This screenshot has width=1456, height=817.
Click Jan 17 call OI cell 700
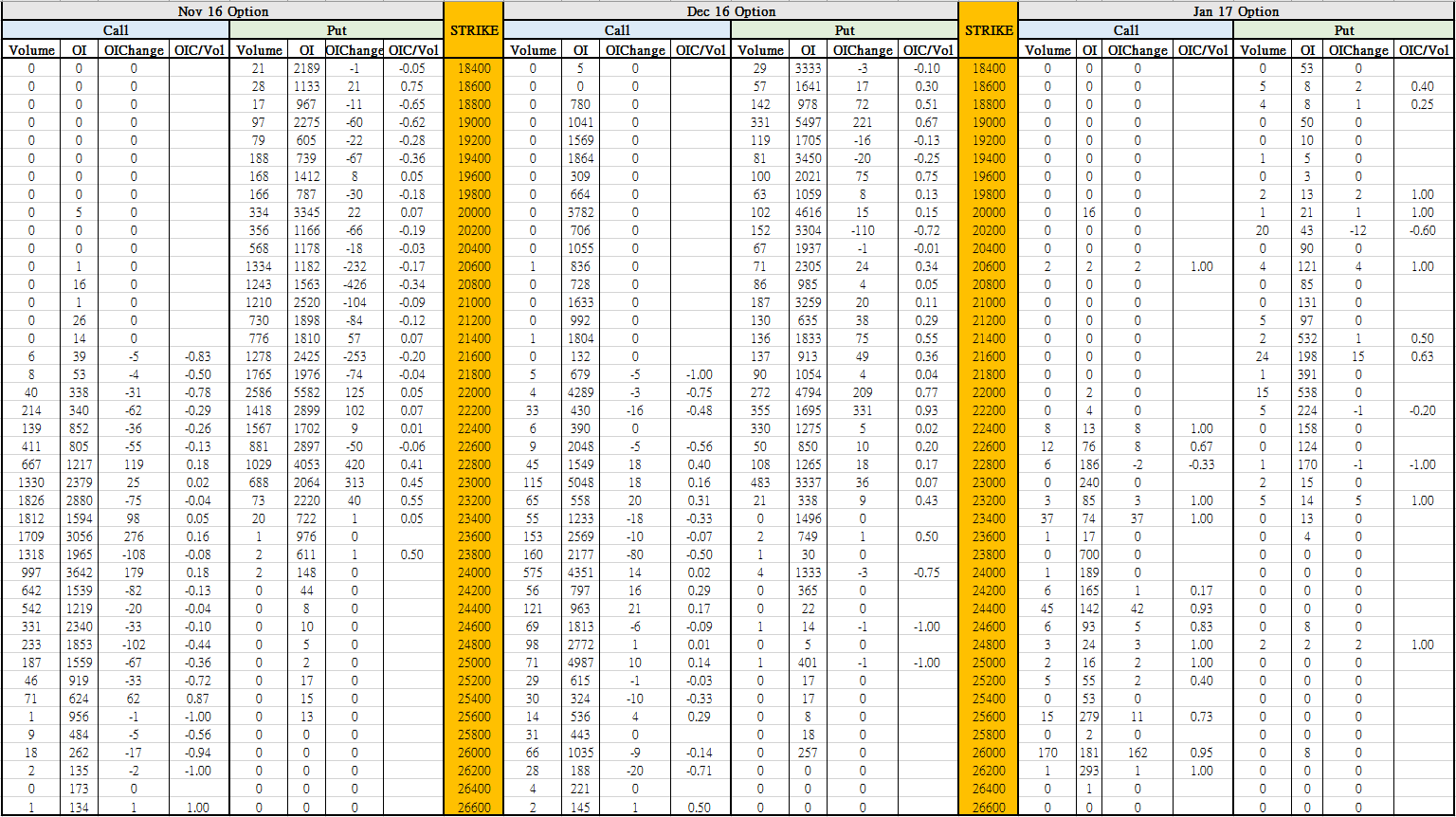coord(1089,554)
